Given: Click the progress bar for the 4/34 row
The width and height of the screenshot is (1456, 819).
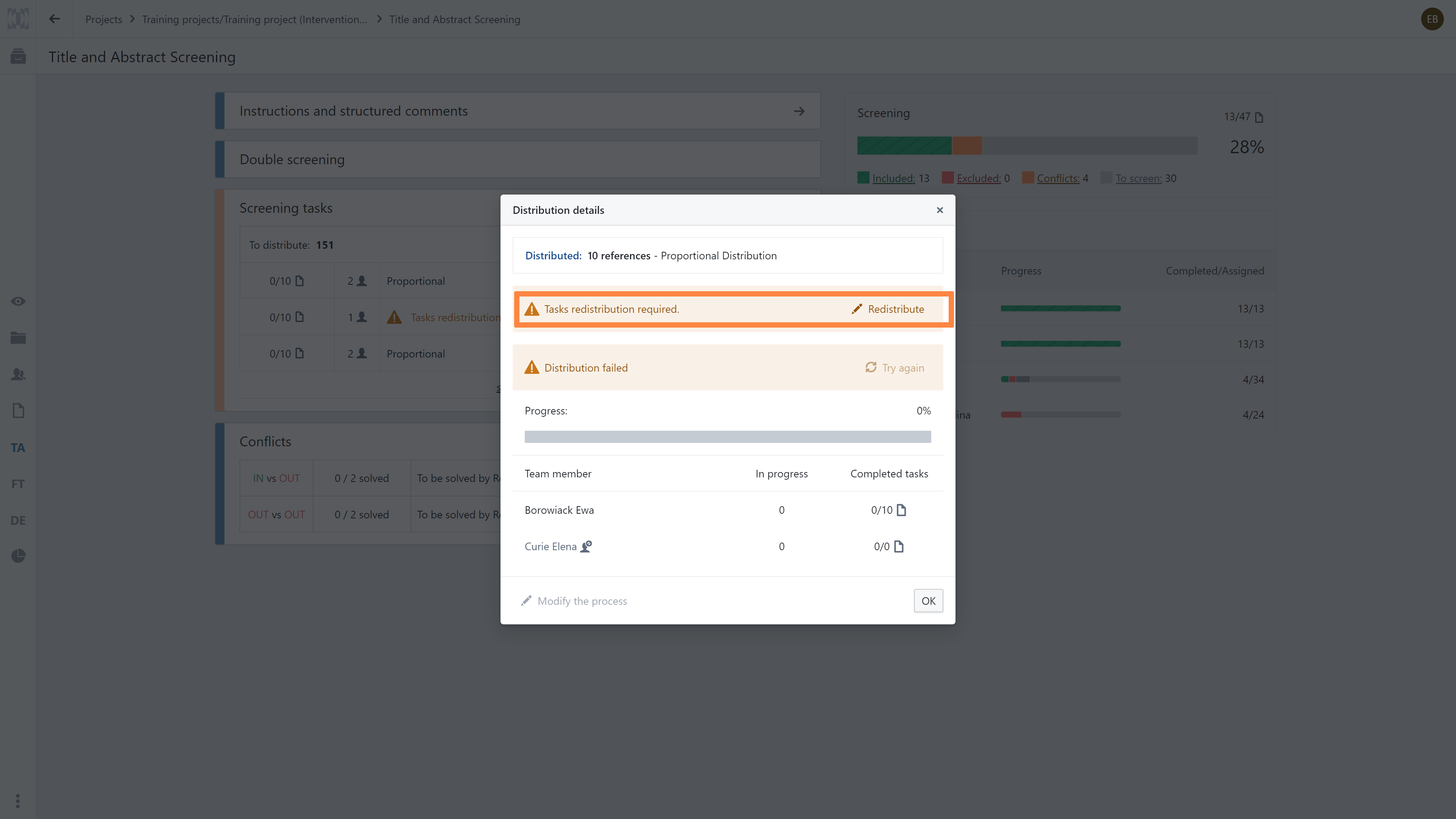Looking at the screenshot, I should (x=1061, y=379).
